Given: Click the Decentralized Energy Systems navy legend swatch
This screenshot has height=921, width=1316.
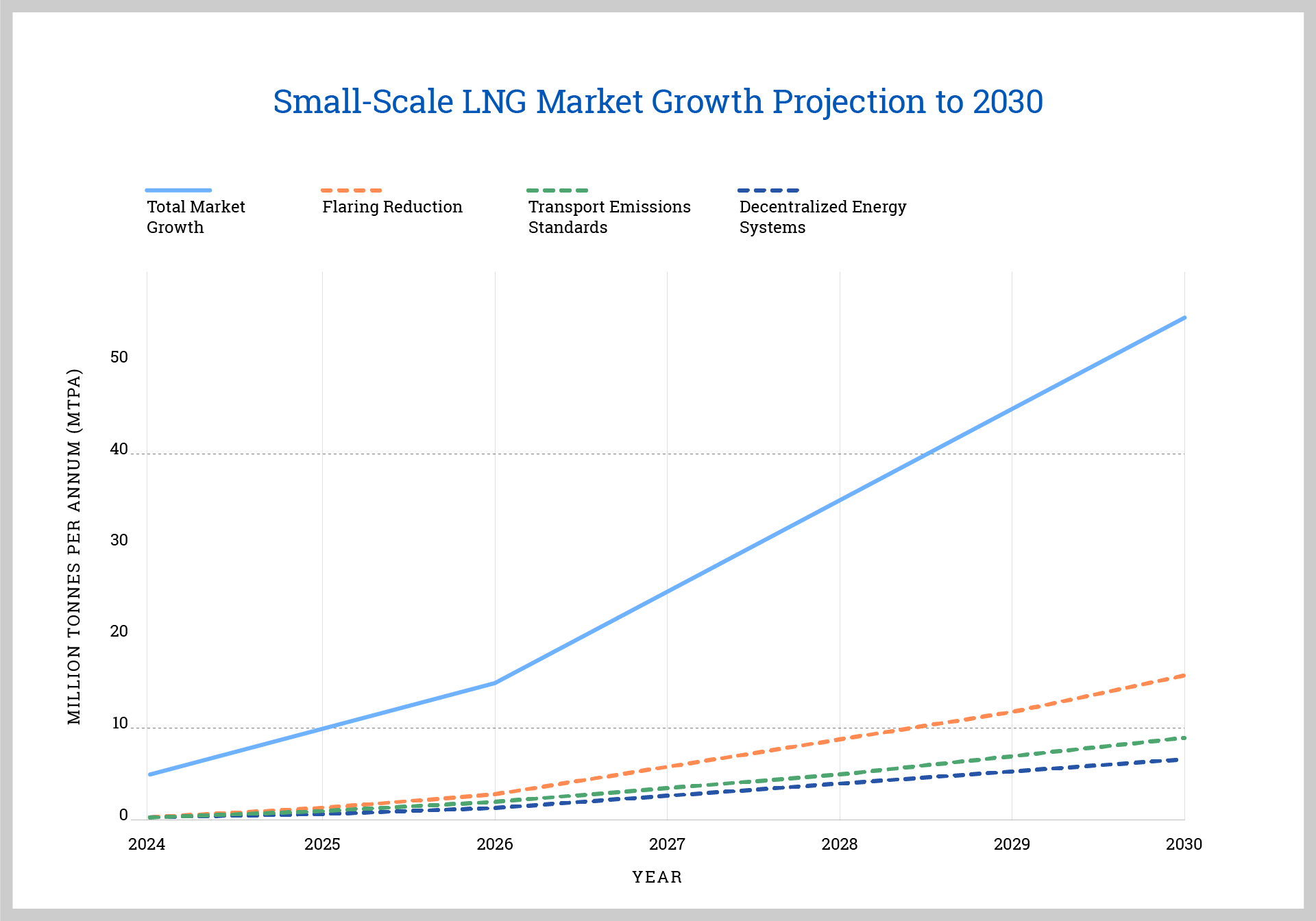Looking at the screenshot, I should point(768,190).
